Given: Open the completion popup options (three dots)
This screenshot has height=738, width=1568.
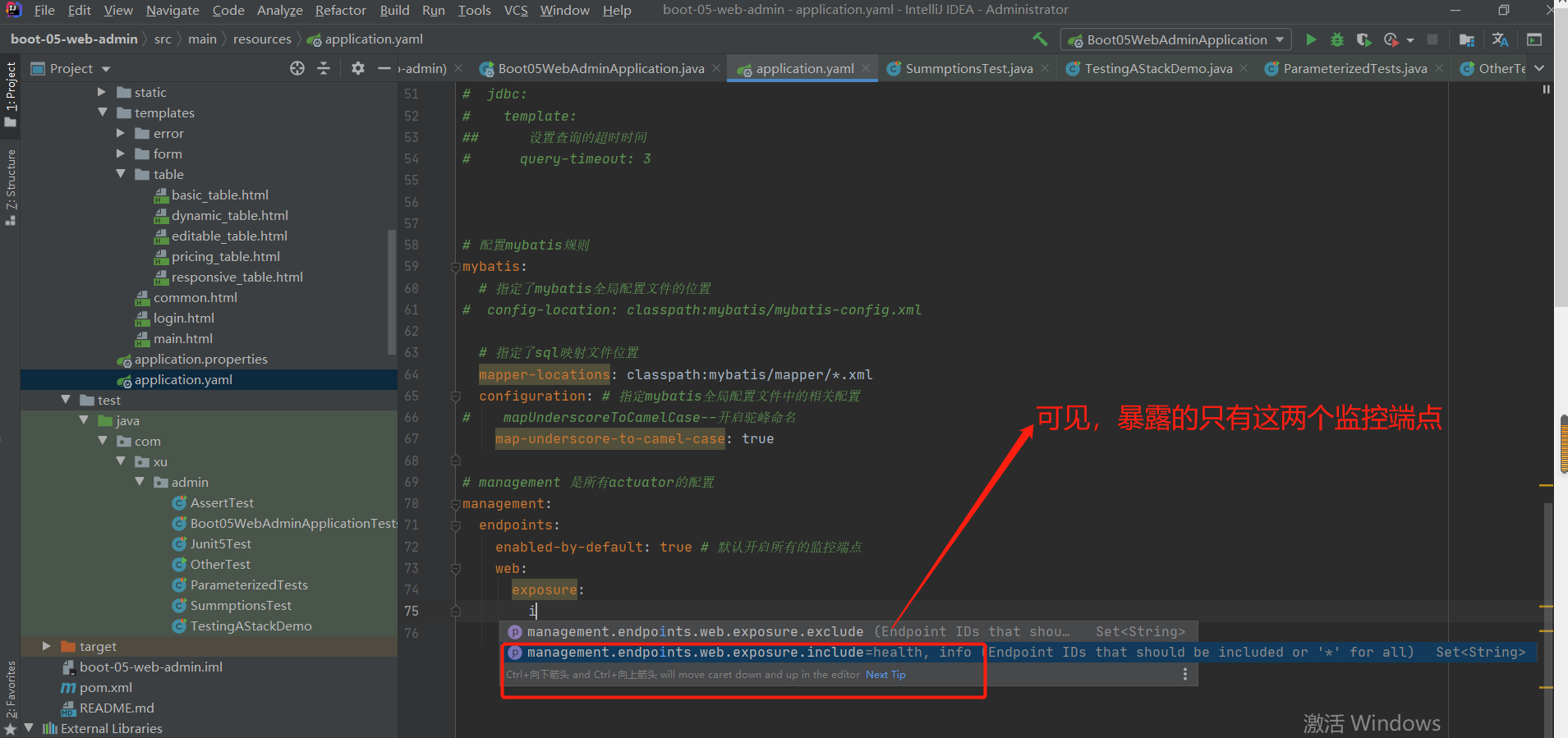Looking at the screenshot, I should point(1184,674).
